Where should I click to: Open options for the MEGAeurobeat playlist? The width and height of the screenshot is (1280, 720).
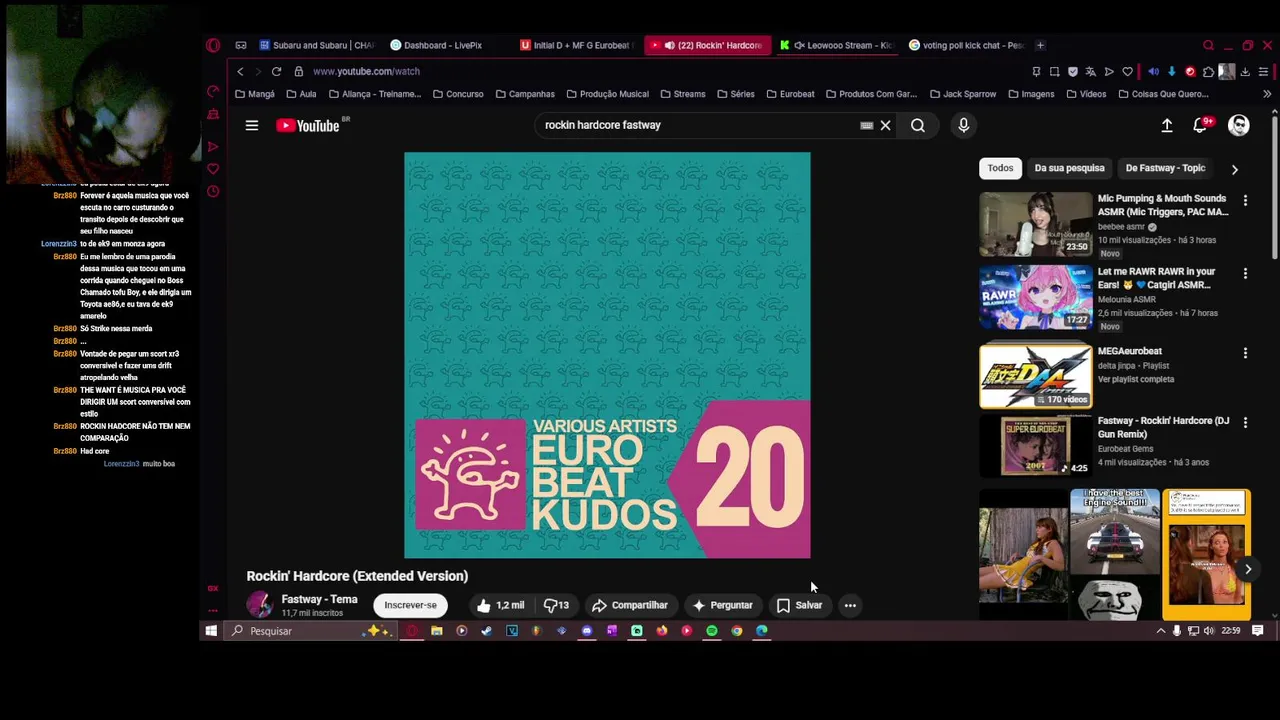pyautogui.click(x=1245, y=353)
